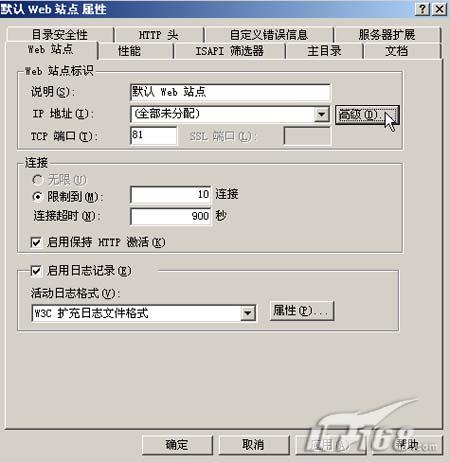Open the 自定义错误信息 tab

[x=269, y=35]
